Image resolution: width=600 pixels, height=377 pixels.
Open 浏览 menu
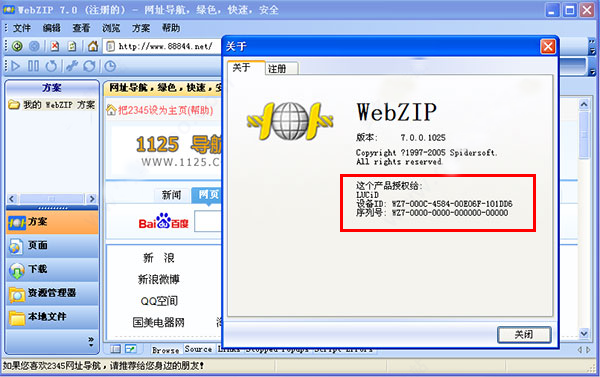pyautogui.click(x=111, y=28)
